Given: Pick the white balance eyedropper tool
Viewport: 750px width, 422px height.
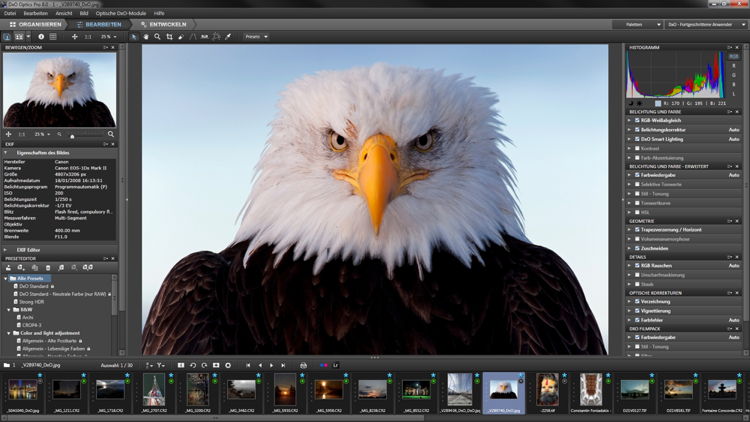Looking at the screenshot, I should click(x=227, y=37).
